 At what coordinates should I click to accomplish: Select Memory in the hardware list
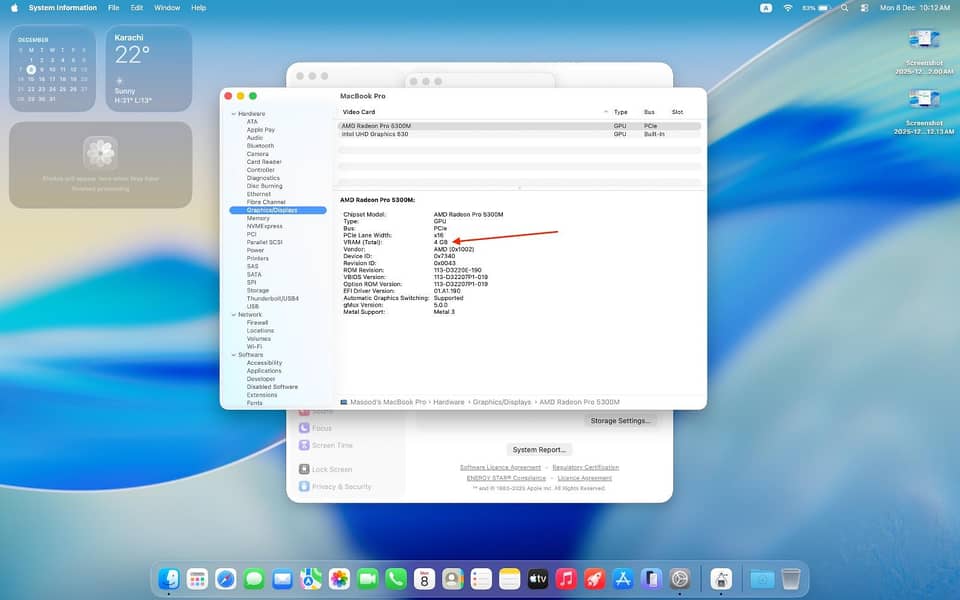click(x=258, y=218)
